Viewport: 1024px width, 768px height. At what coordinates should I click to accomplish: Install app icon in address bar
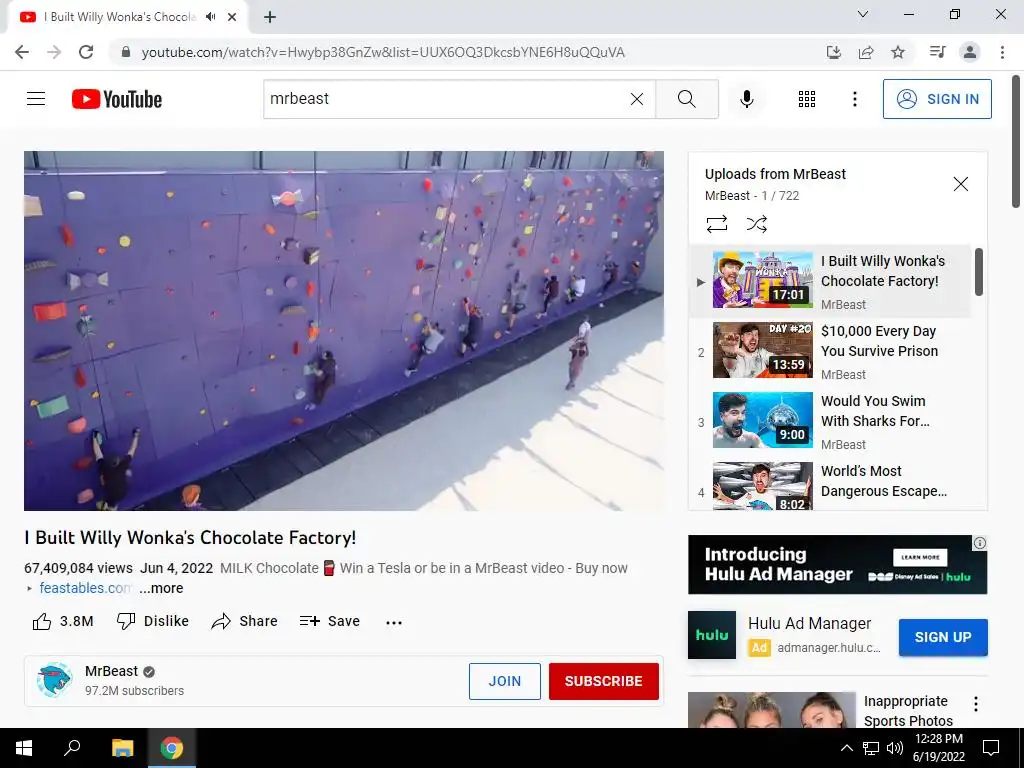click(833, 52)
